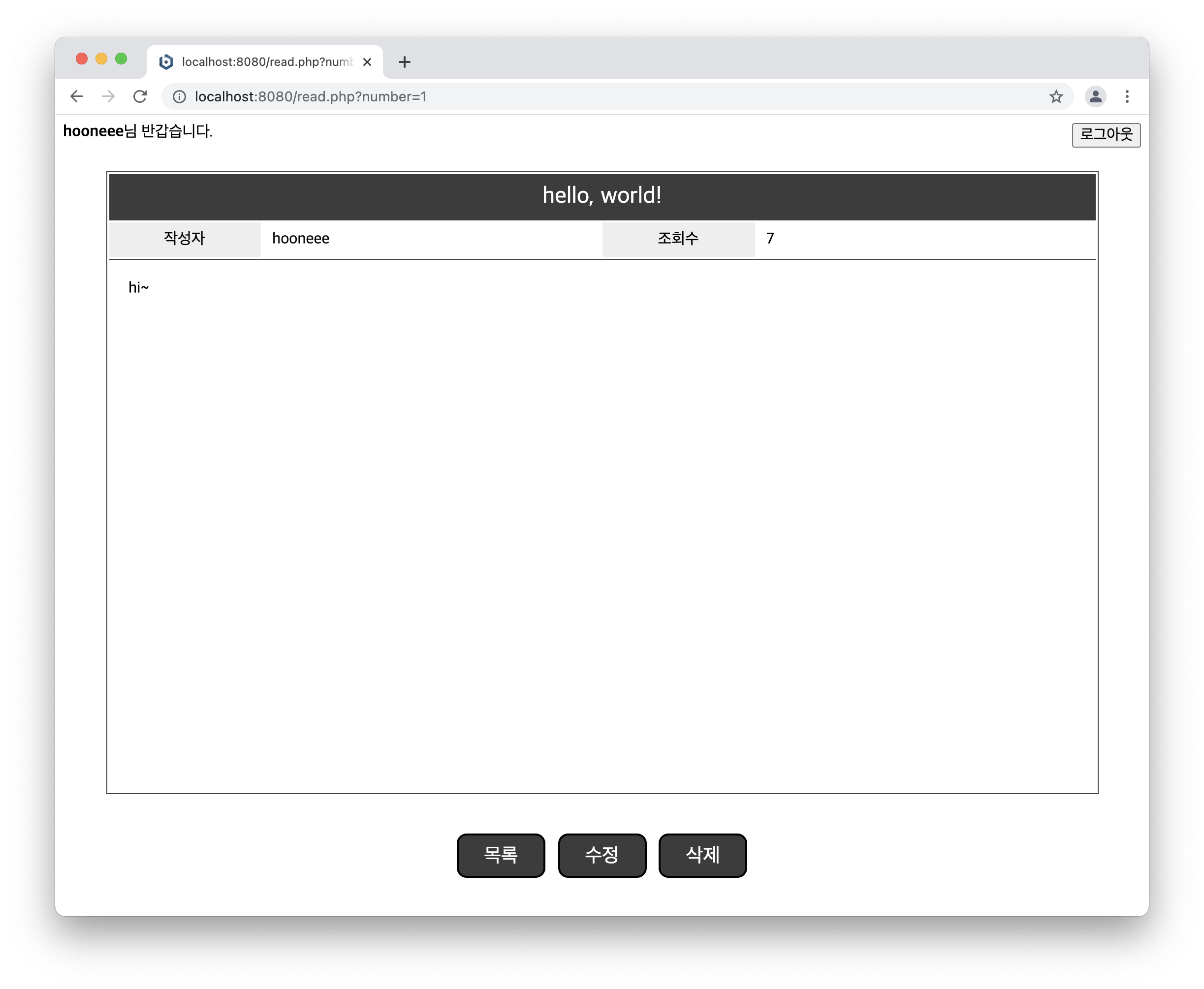Delete the post with 삭제 button
Viewport: 1204px width, 989px height.
pos(702,855)
